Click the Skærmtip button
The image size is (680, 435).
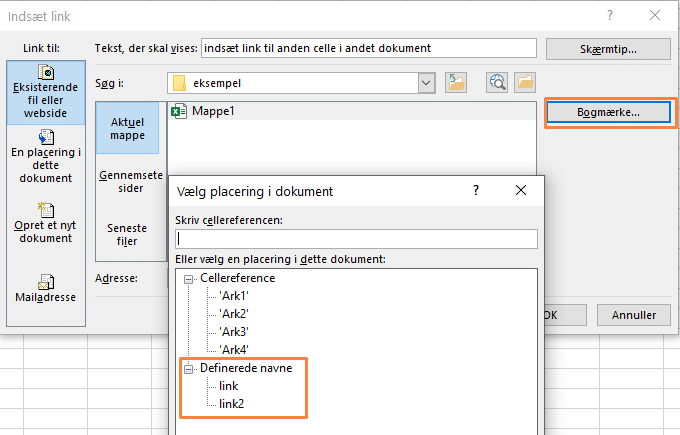[608, 49]
